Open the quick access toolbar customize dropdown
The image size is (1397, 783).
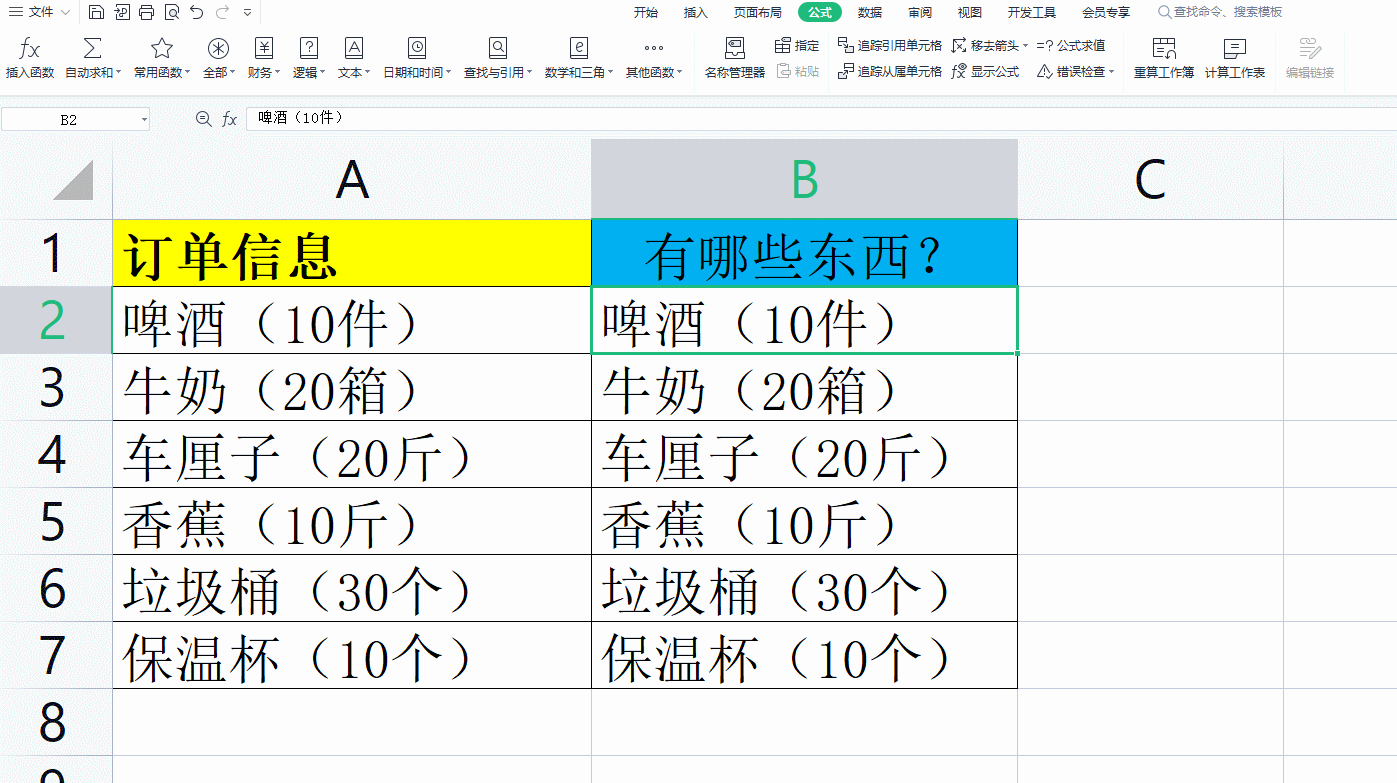pyautogui.click(x=247, y=12)
